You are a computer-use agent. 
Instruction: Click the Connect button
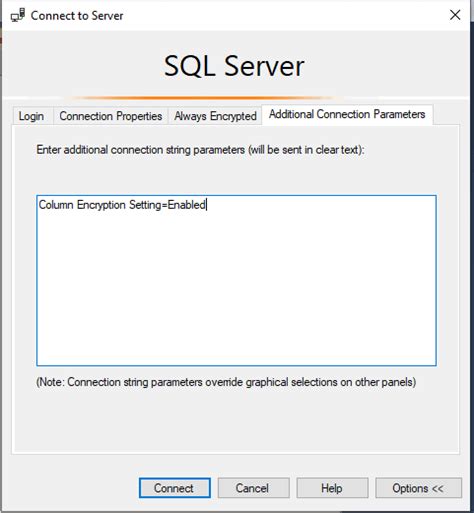click(175, 488)
